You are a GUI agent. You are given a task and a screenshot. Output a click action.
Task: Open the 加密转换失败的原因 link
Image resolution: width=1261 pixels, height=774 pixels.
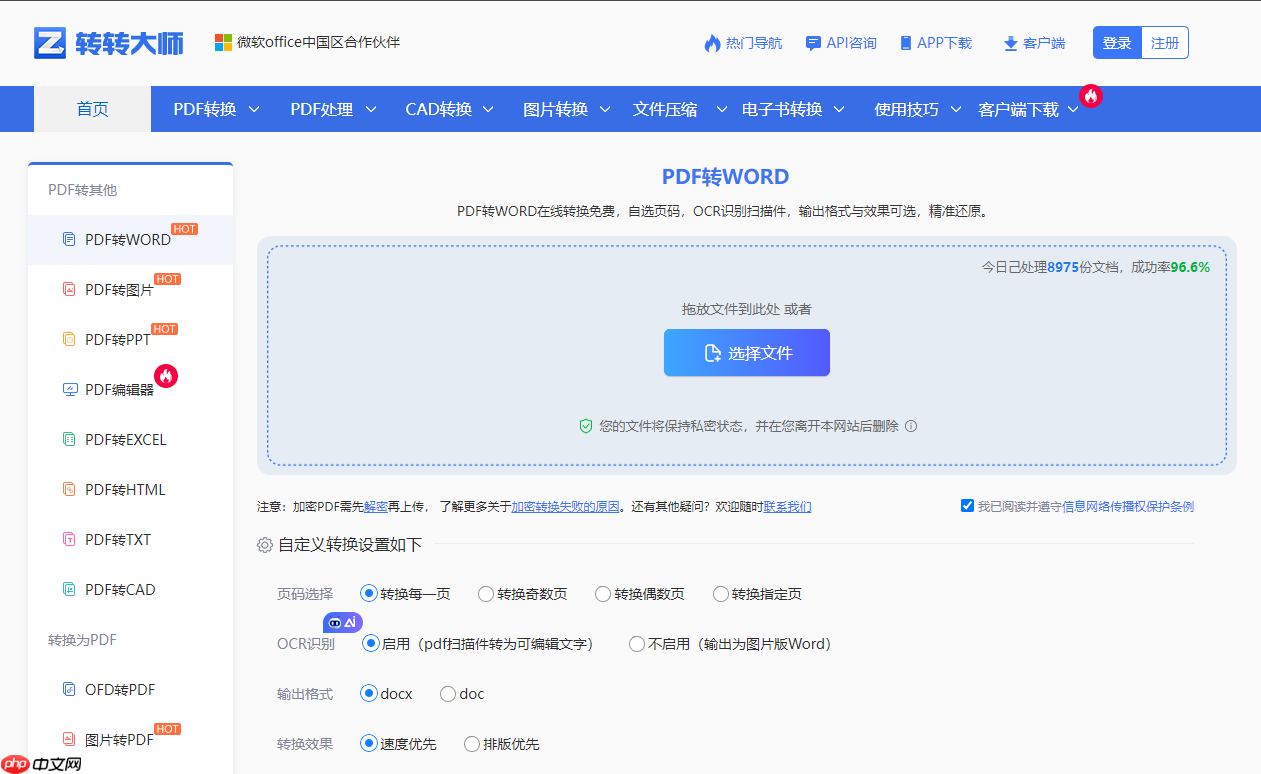click(565, 507)
